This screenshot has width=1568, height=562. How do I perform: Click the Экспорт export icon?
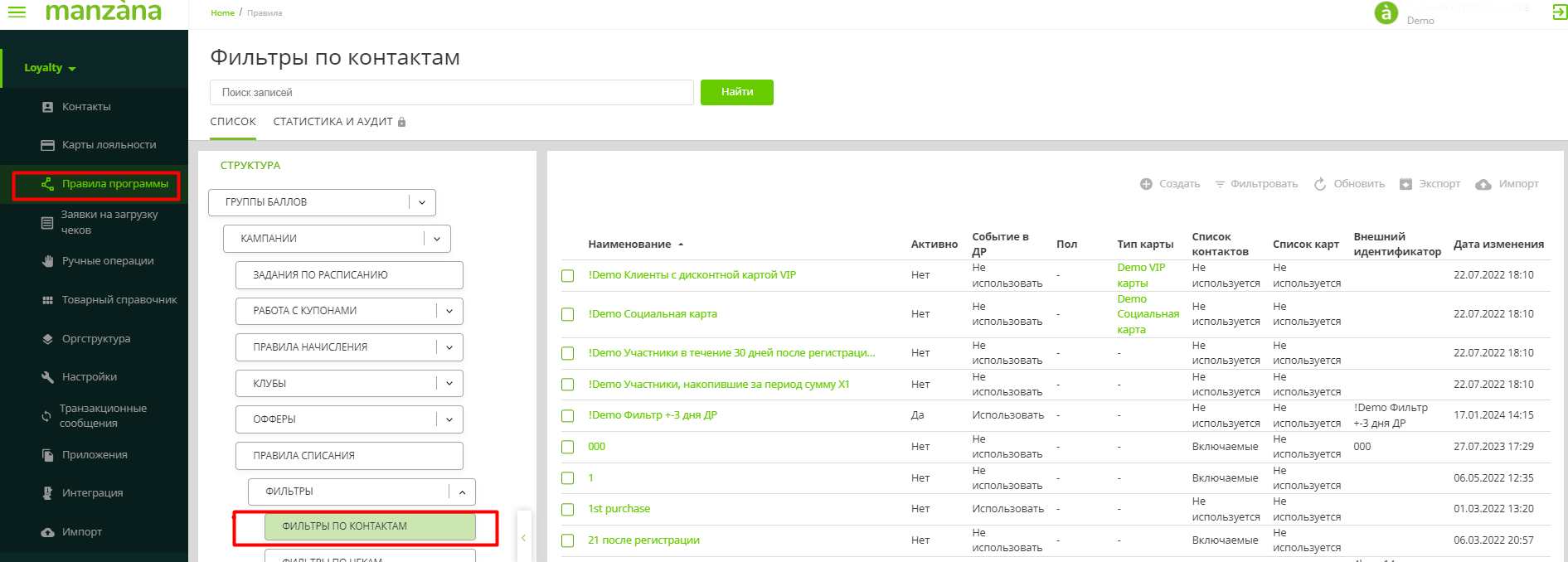point(1405,184)
